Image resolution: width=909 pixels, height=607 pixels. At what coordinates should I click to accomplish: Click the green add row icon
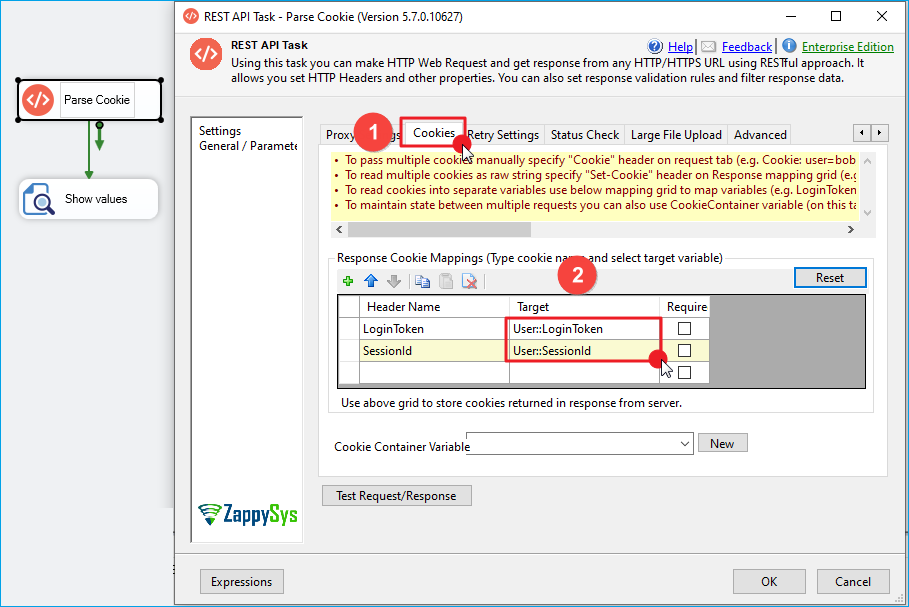coord(348,282)
